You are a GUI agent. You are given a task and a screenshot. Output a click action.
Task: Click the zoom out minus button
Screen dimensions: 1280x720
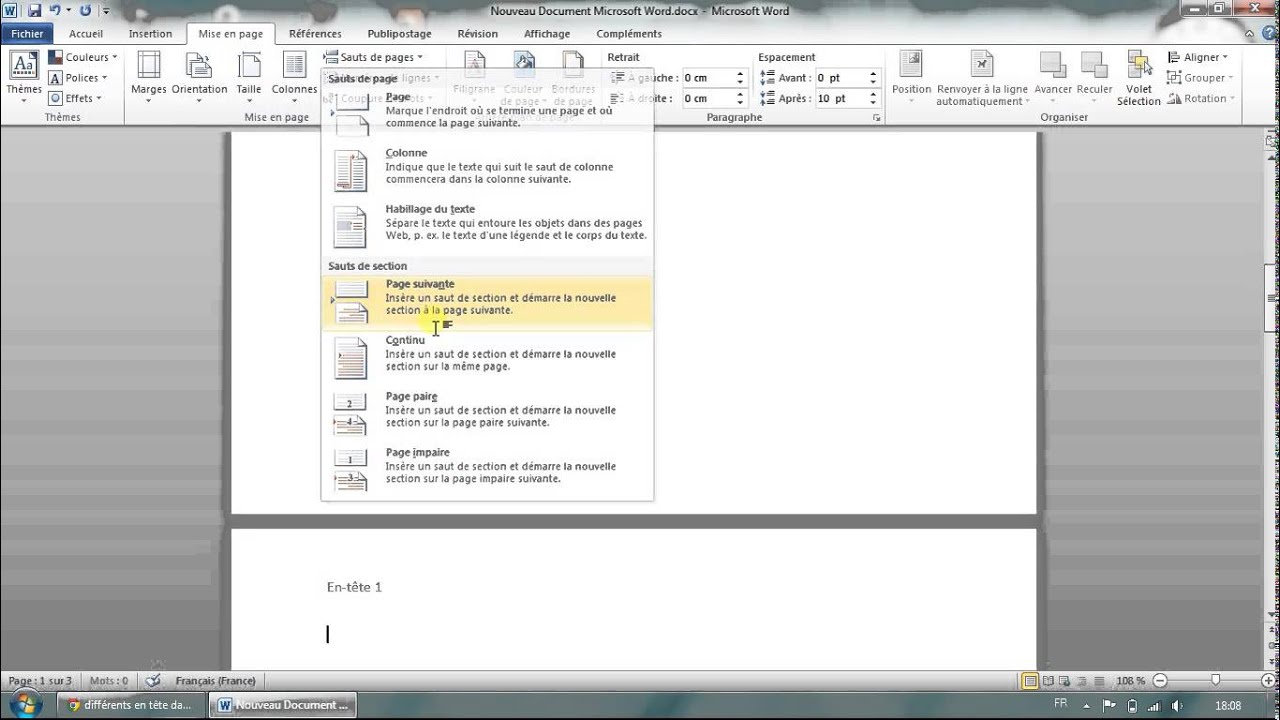(1160, 681)
